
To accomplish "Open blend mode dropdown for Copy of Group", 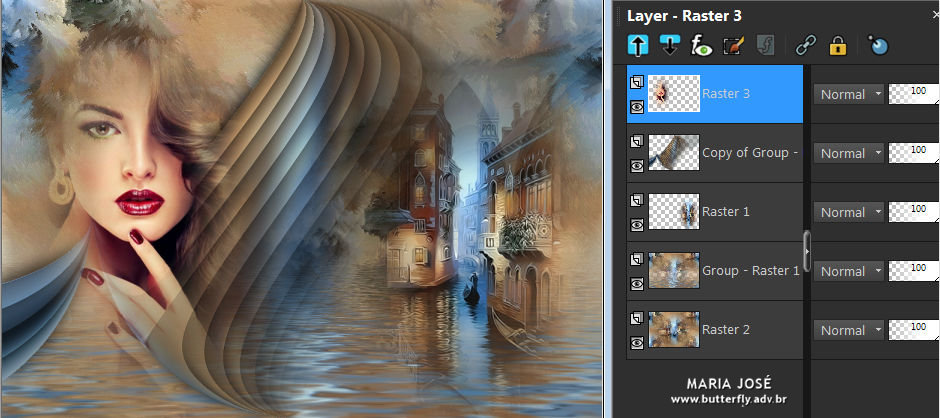I will click(x=848, y=153).
